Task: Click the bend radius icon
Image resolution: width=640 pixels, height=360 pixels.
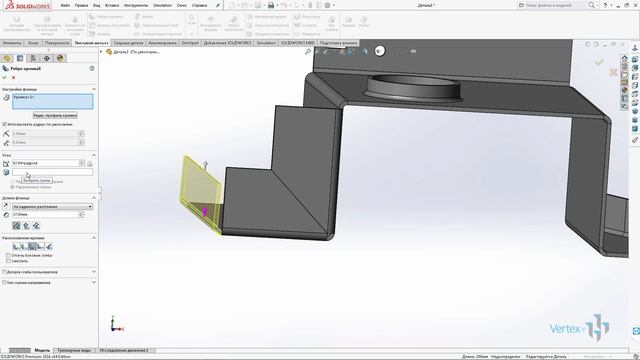Action: 6,134
